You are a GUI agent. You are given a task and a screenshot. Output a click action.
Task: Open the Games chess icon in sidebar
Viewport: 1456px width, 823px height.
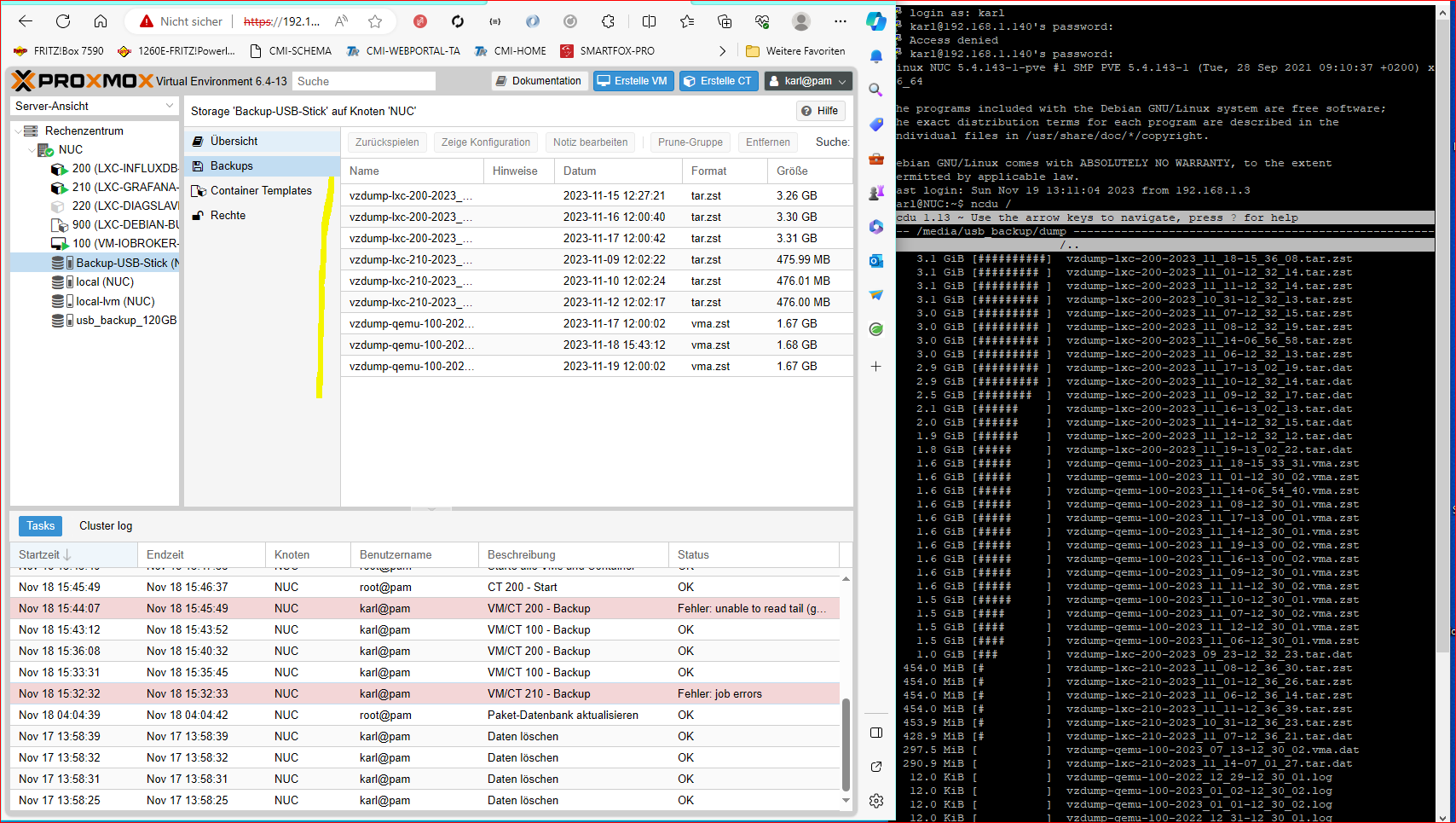pos(876,193)
